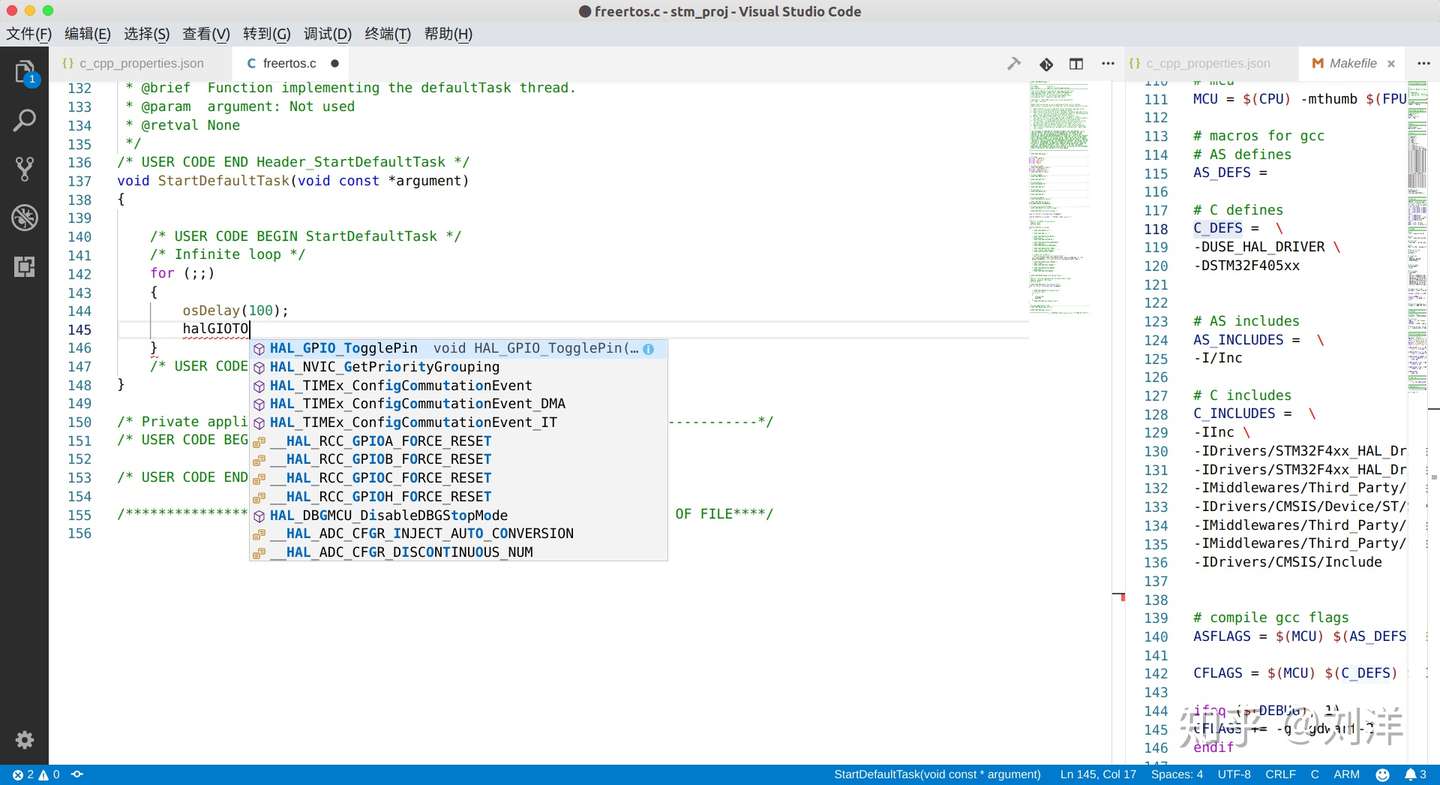Click osDelay(100); code line

[235, 311]
